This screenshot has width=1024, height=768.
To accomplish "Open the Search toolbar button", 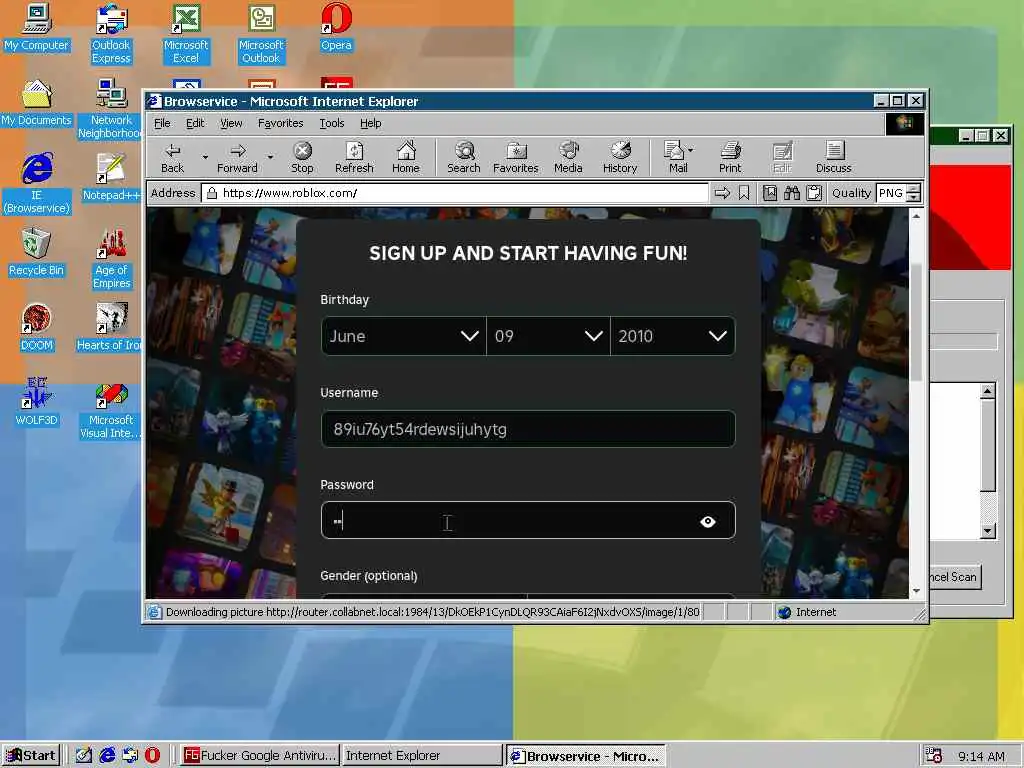I will pos(464,158).
